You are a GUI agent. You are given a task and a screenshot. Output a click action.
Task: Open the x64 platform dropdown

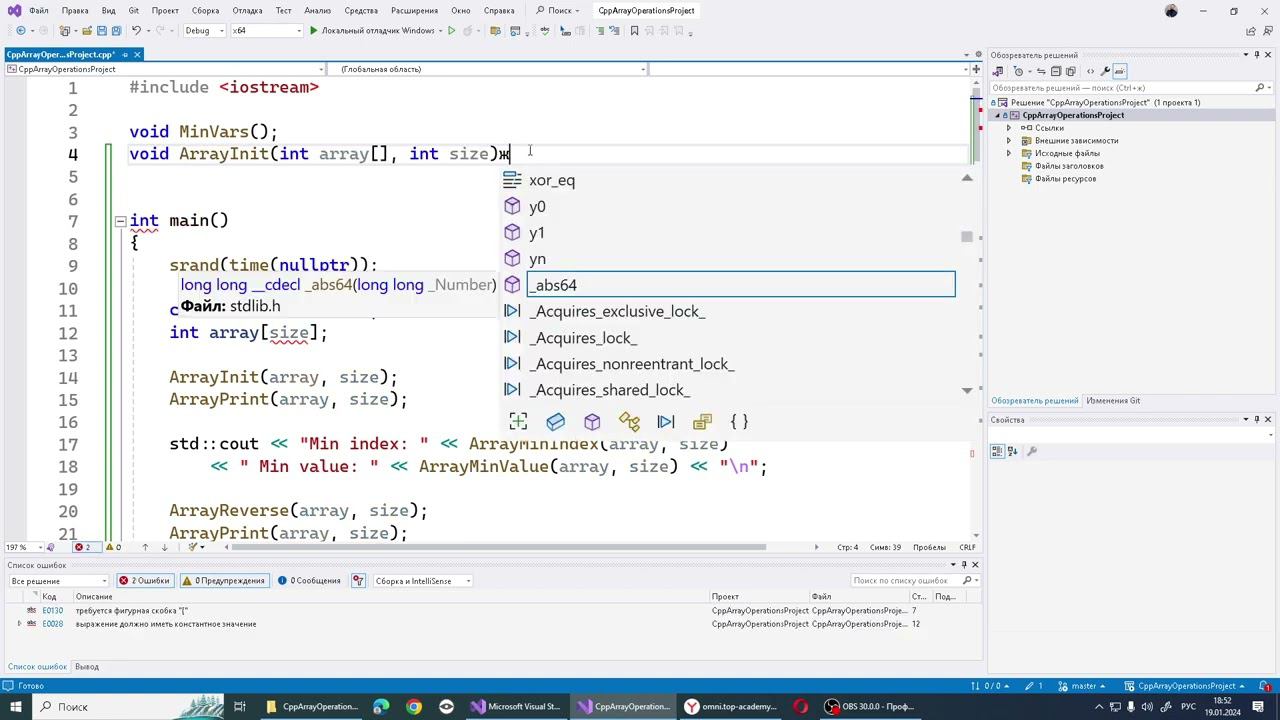(266, 31)
